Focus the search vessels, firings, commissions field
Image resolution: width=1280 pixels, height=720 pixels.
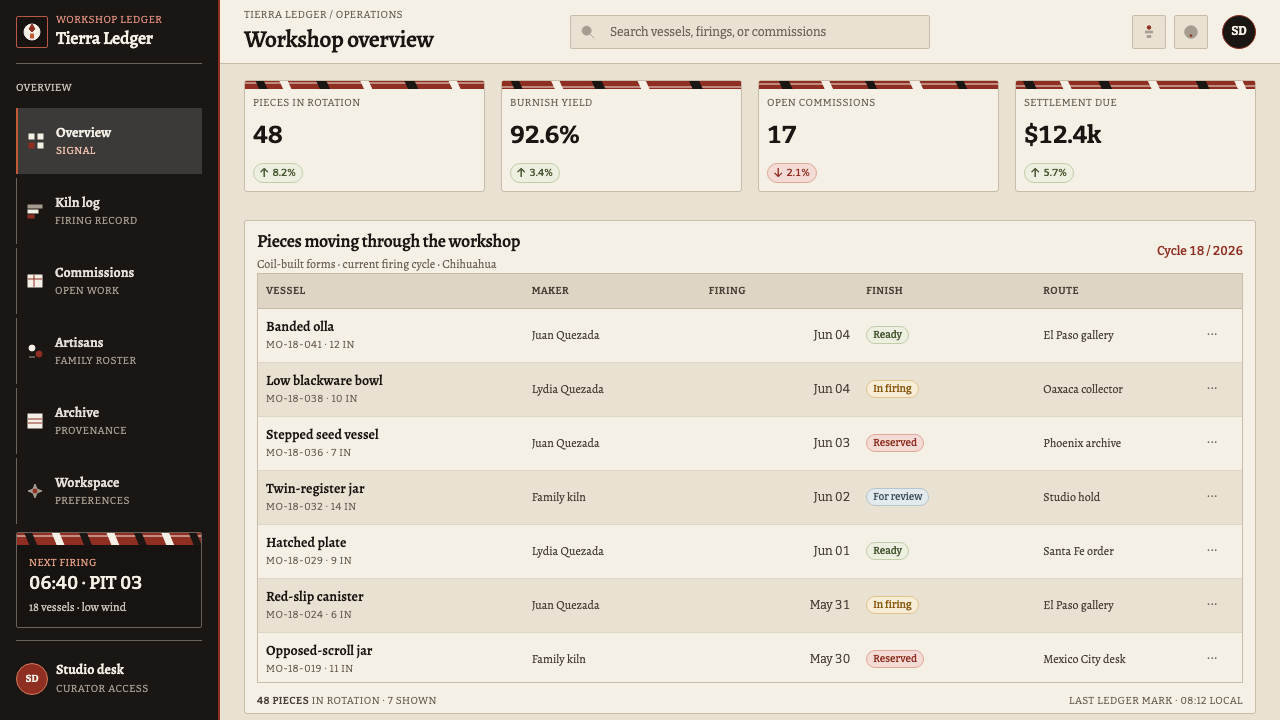tap(750, 32)
